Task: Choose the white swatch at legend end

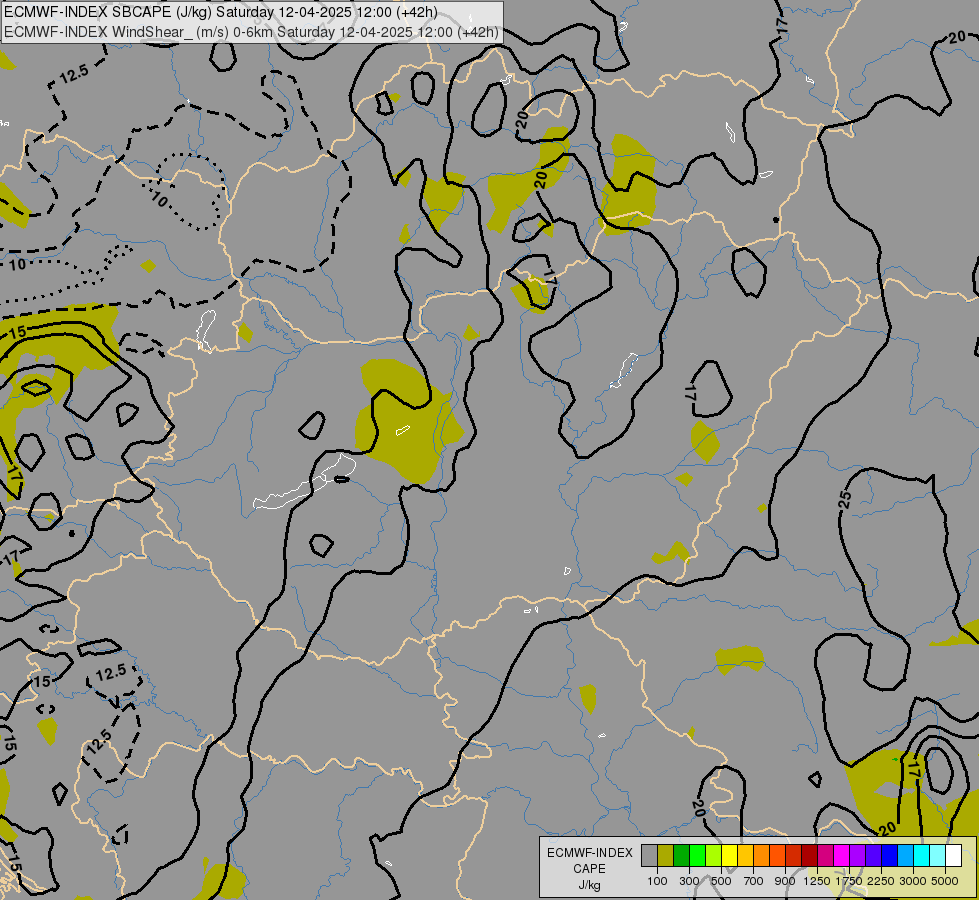Action: [x=953, y=855]
